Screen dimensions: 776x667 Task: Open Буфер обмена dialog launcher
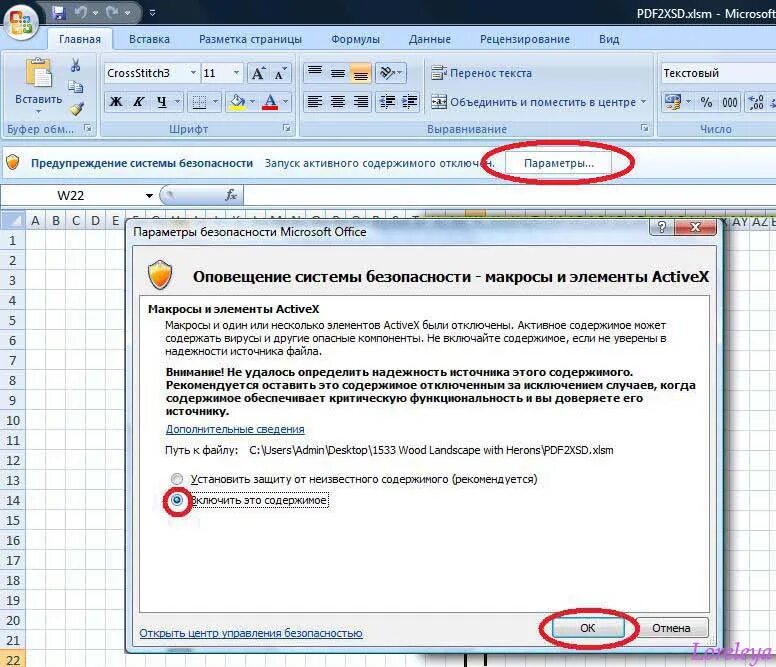(x=88, y=128)
